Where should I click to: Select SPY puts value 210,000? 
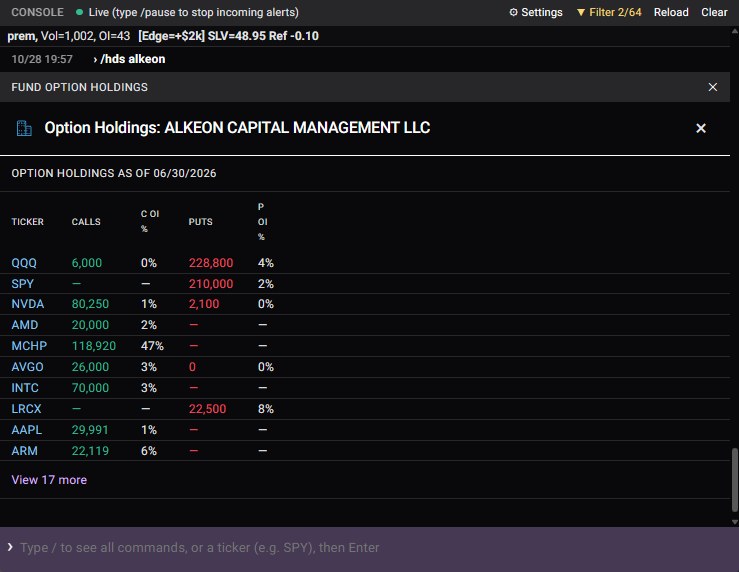[211, 284]
